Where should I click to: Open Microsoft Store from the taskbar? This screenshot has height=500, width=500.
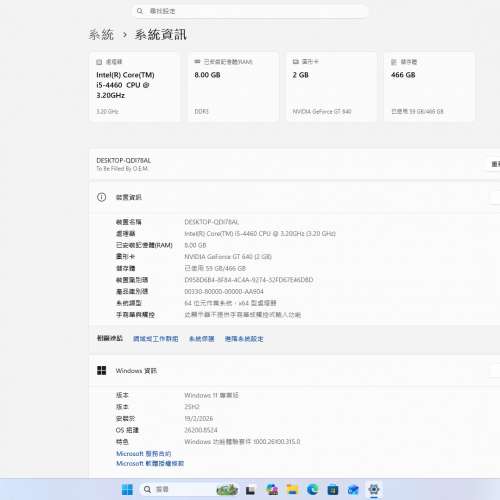pyautogui.click(x=333, y=489)
